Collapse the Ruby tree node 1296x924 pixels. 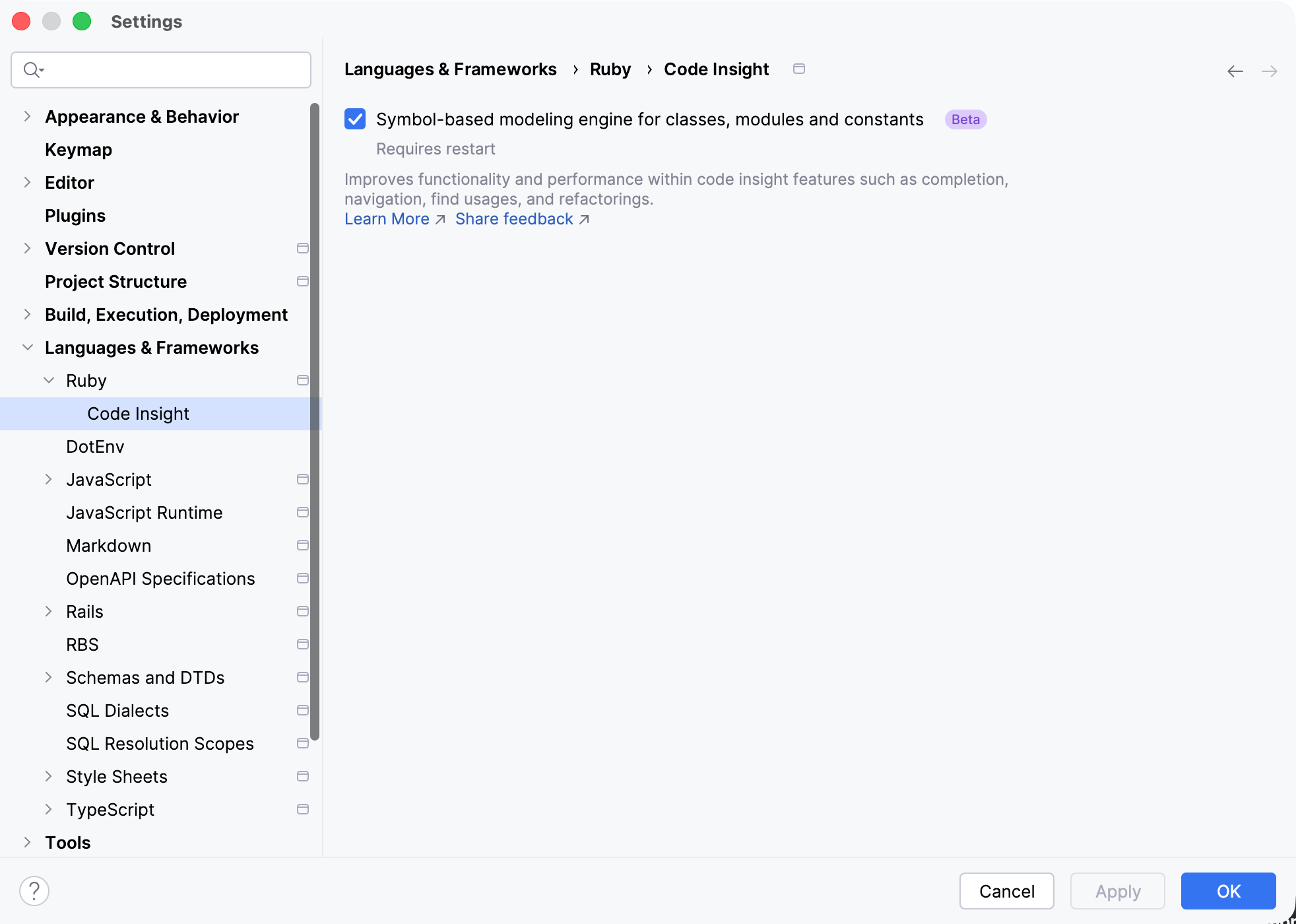[x=48, y=380]
